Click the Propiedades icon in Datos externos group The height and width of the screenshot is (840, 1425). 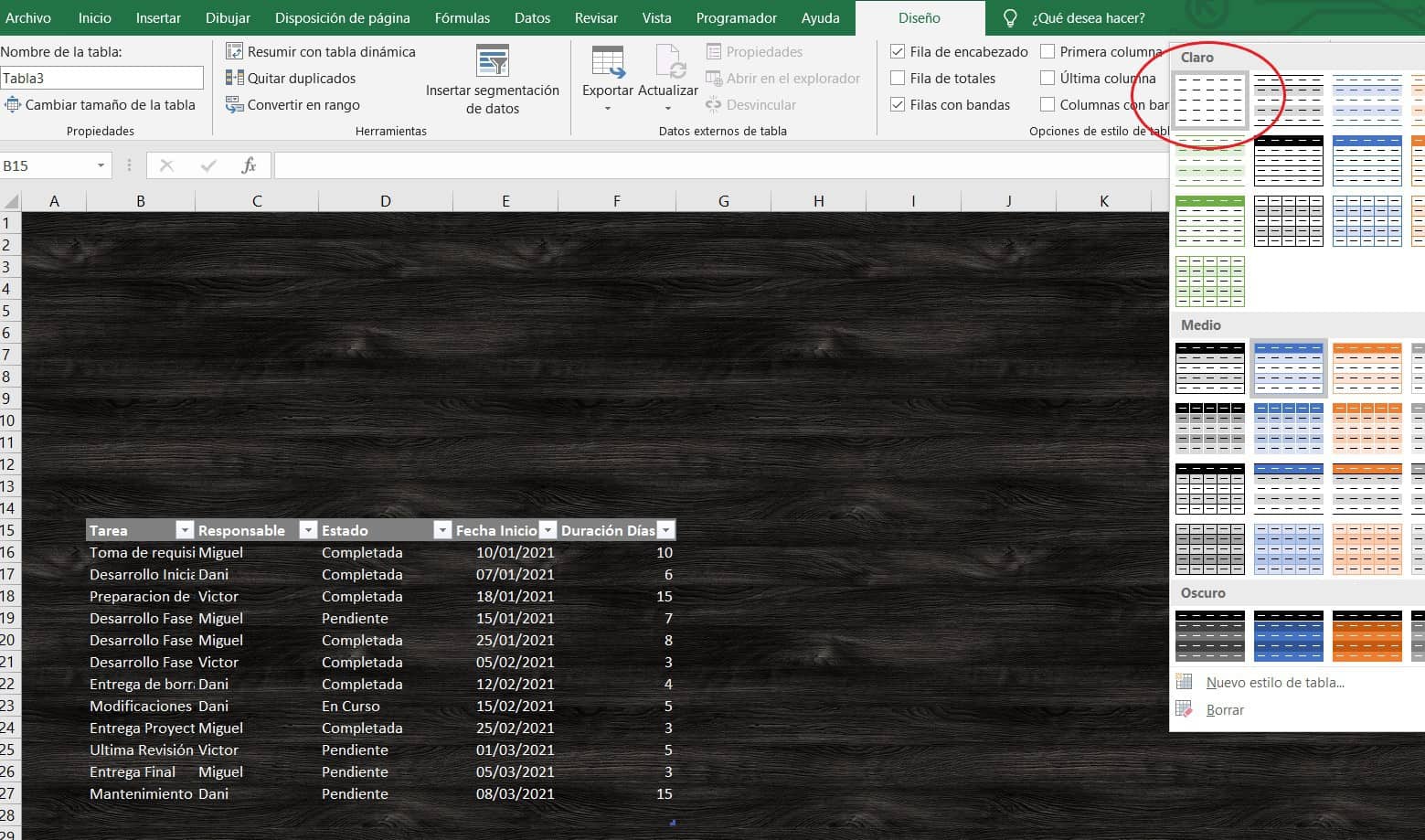[x=714, y=51]
